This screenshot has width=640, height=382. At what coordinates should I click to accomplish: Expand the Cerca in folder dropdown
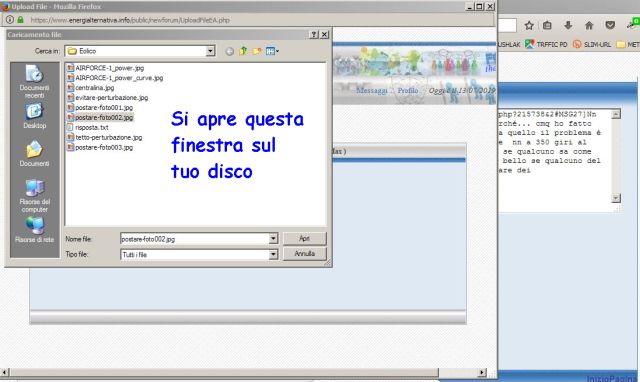pos(210,51)
